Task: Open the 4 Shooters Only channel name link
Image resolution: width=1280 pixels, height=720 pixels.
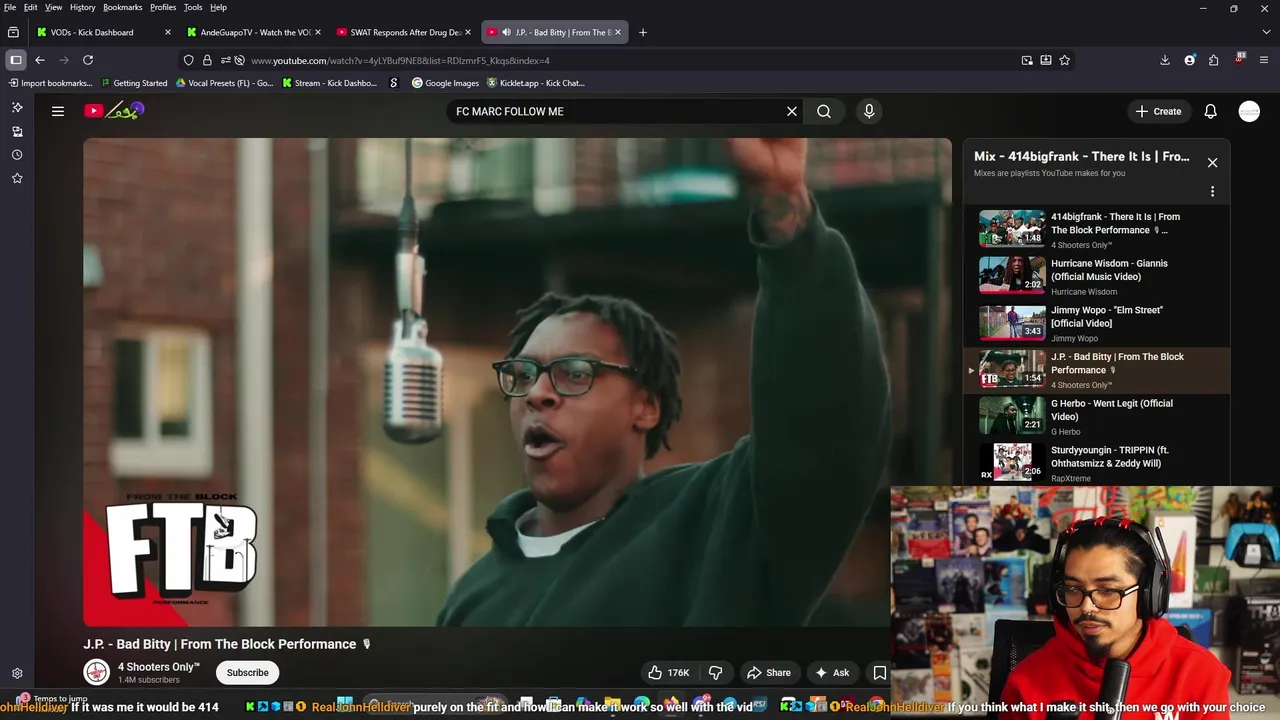Action: (x=159, y=667)
